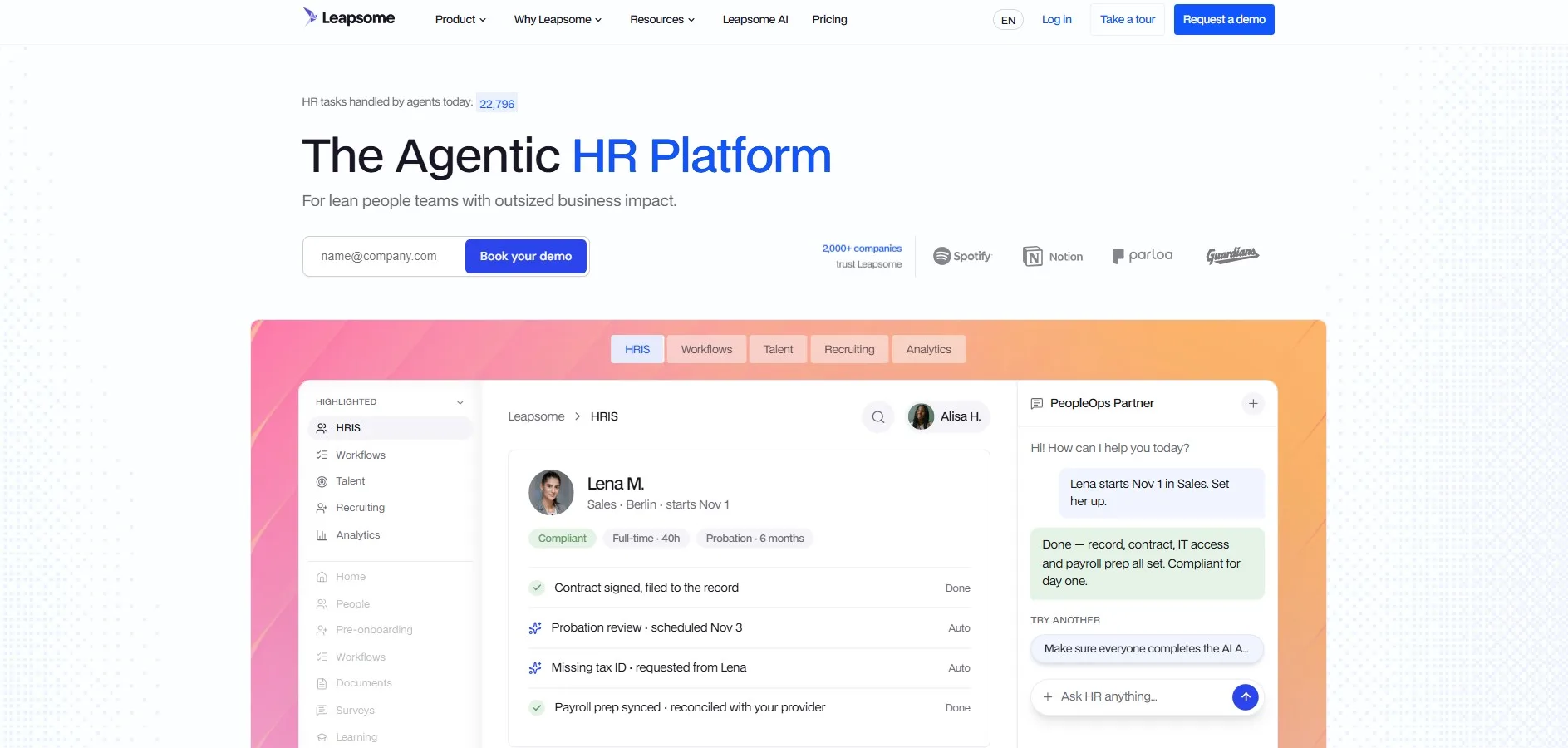Image resolution: width=1568 pixels, height=748 pixels.
Task: Click the Leapsome logo icon
Action: (x=310, y=17)
